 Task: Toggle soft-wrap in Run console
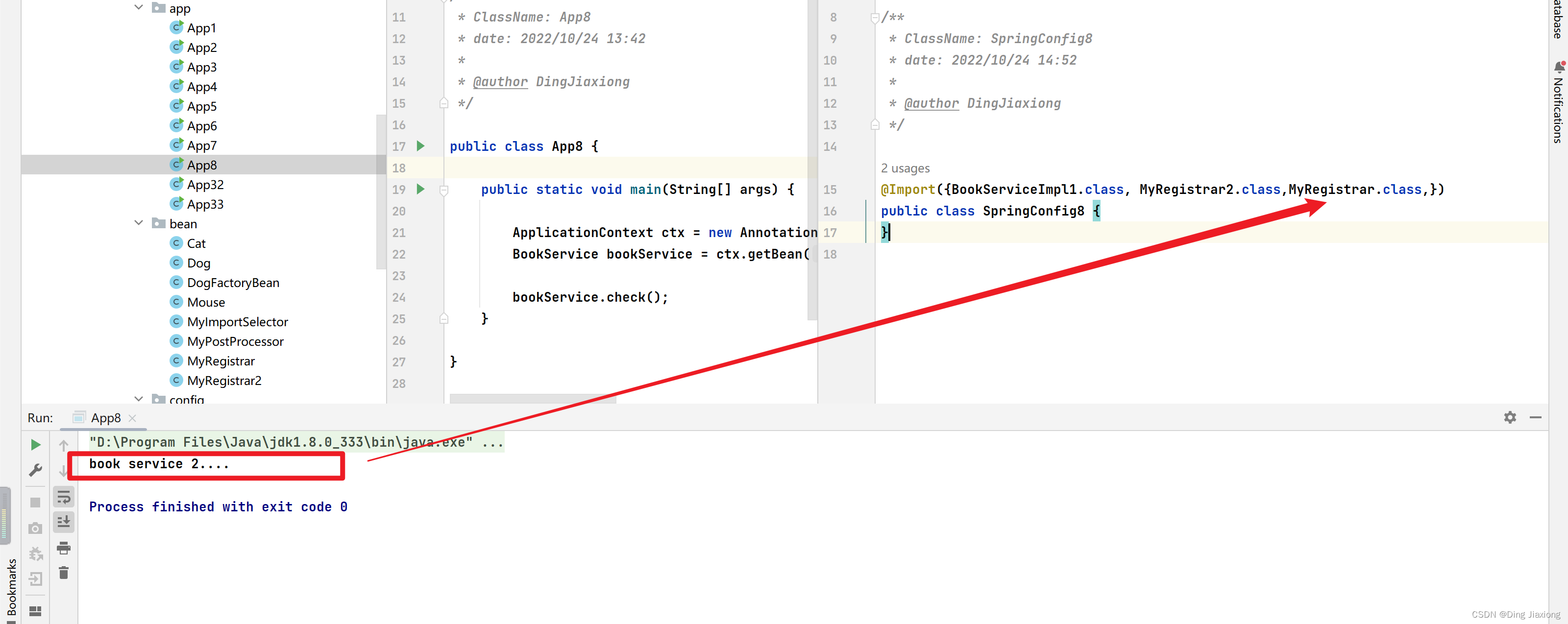(63, 497)
